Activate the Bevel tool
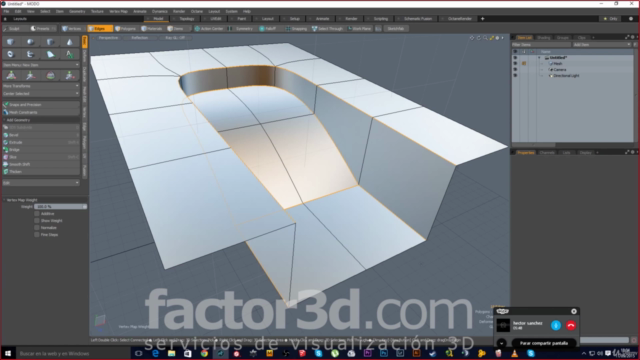The height and width of the screenshot is (360, 640). pos(41,135)
